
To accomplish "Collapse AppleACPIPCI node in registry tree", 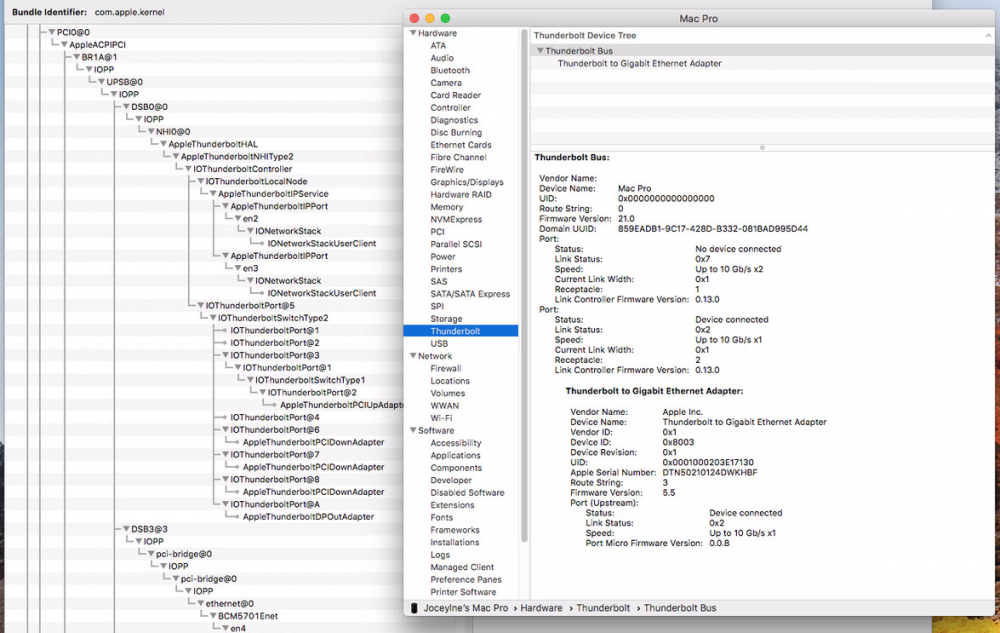I will 64,45.
